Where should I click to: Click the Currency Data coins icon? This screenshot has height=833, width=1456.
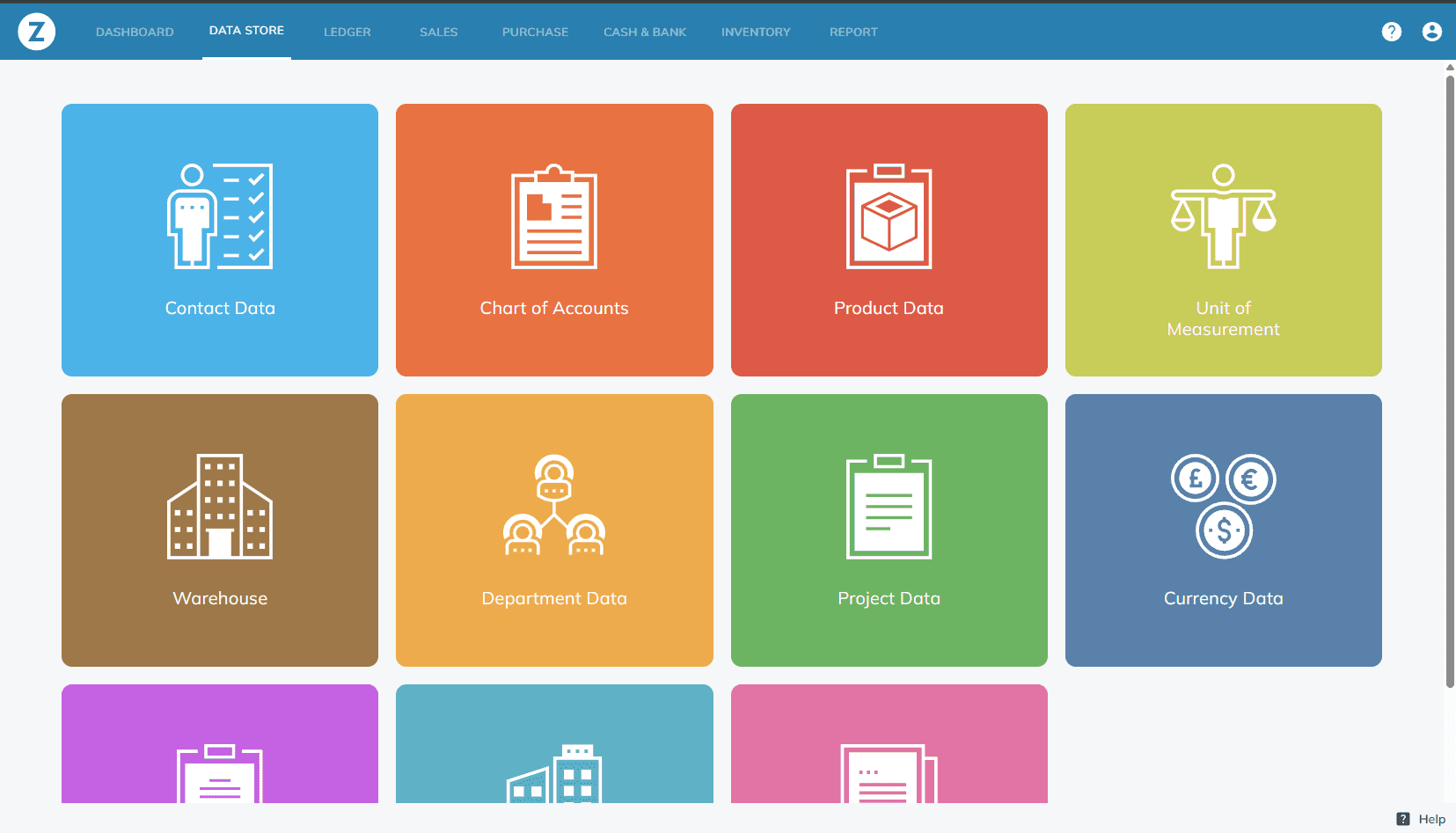point(1223,506)
